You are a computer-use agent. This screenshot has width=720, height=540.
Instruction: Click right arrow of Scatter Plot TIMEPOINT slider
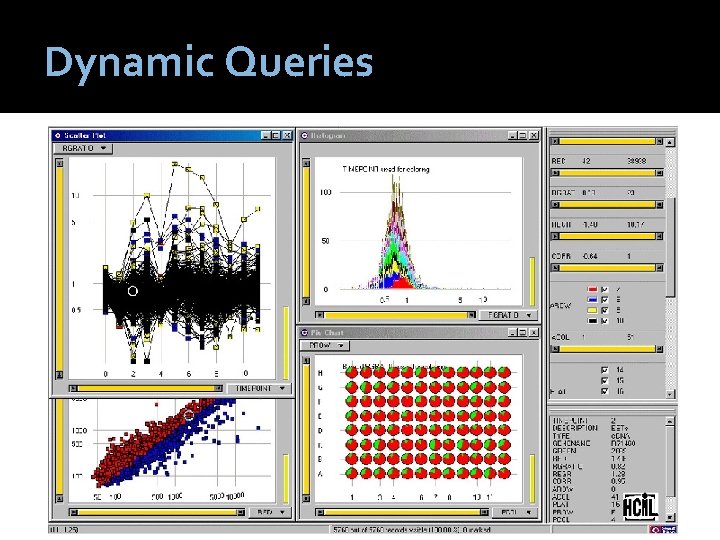tap(219, 388)
